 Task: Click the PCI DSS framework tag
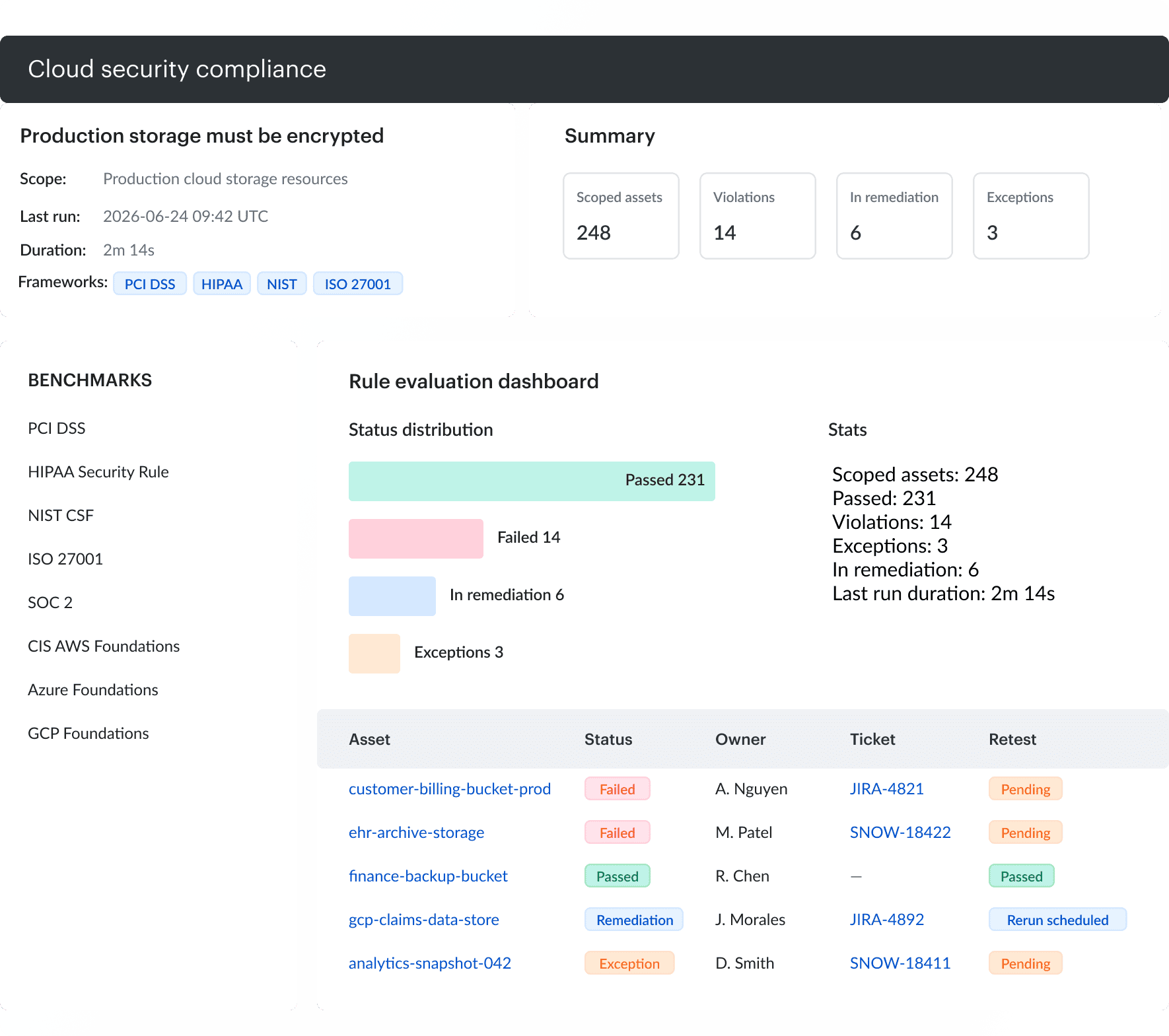tap(150, 284)
